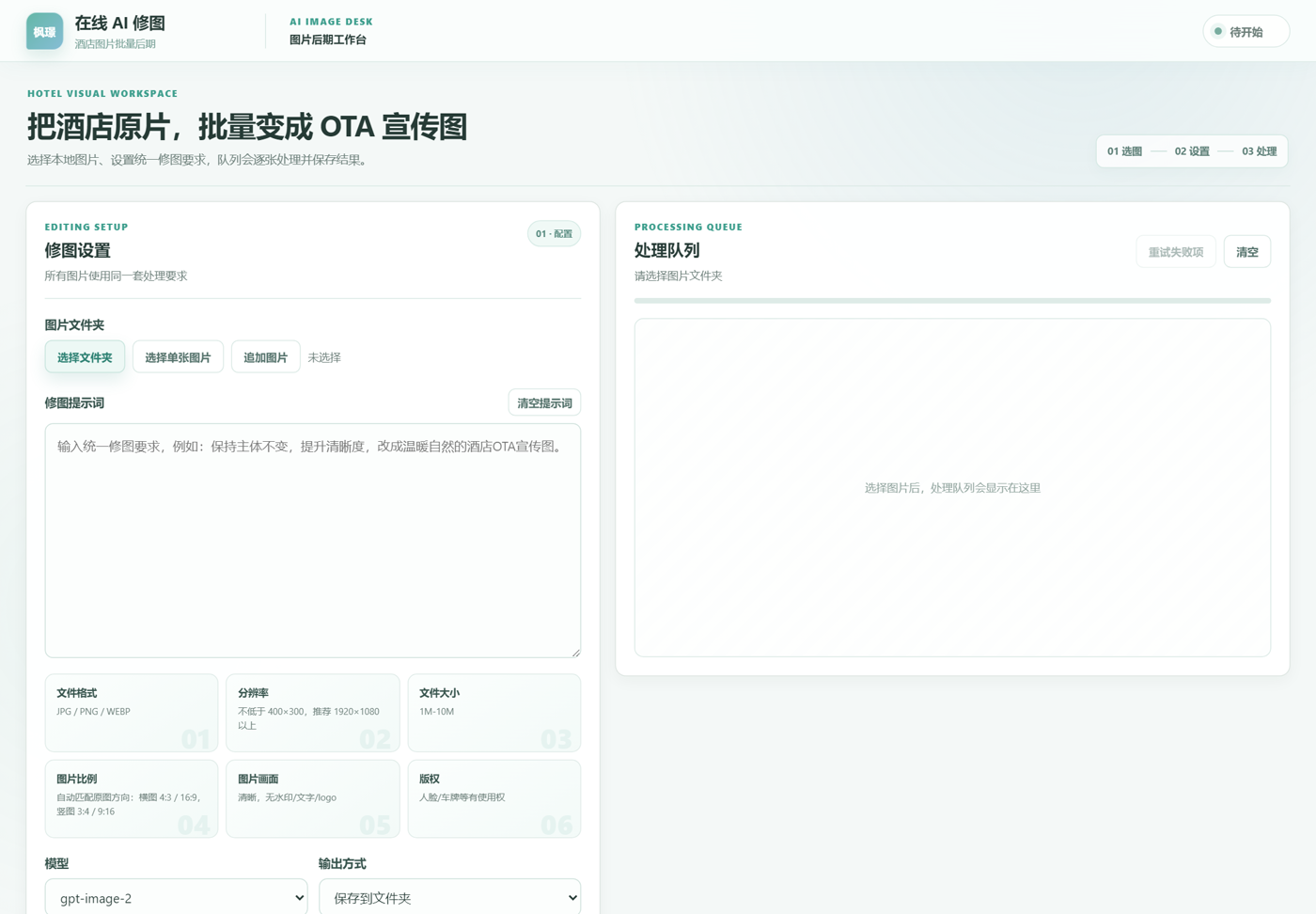Screen dimensions: 1316x914
Task: Click the 酒店图片批量后期 tagline
Action: [116, 44]
